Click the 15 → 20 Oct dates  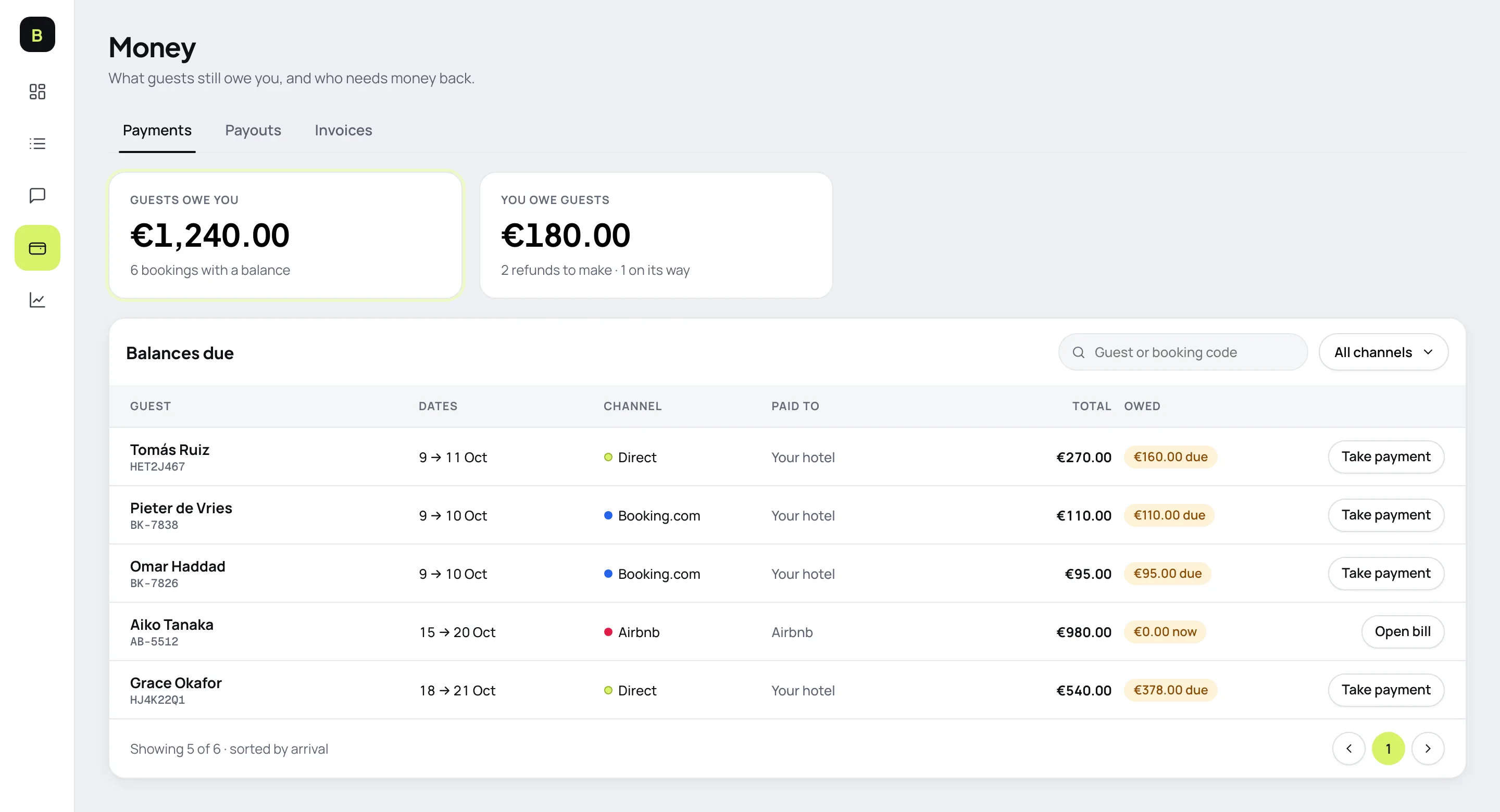coord(457,632)
